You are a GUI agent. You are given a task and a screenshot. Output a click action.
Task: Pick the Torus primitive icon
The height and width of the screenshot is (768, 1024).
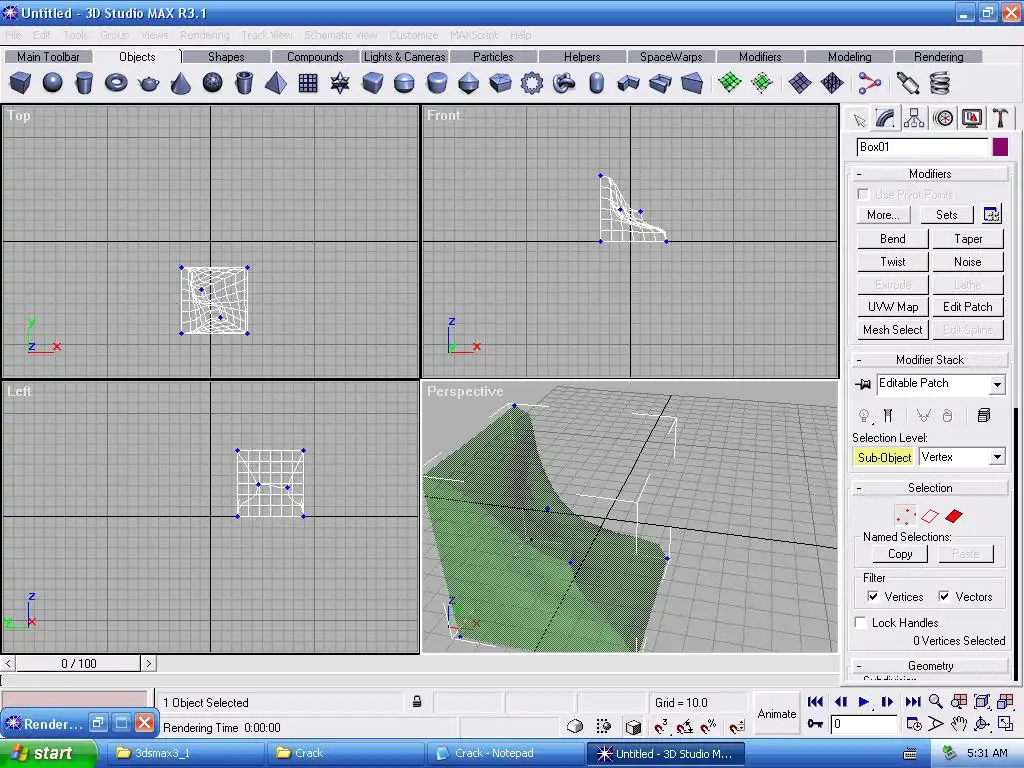click(116, 83)
